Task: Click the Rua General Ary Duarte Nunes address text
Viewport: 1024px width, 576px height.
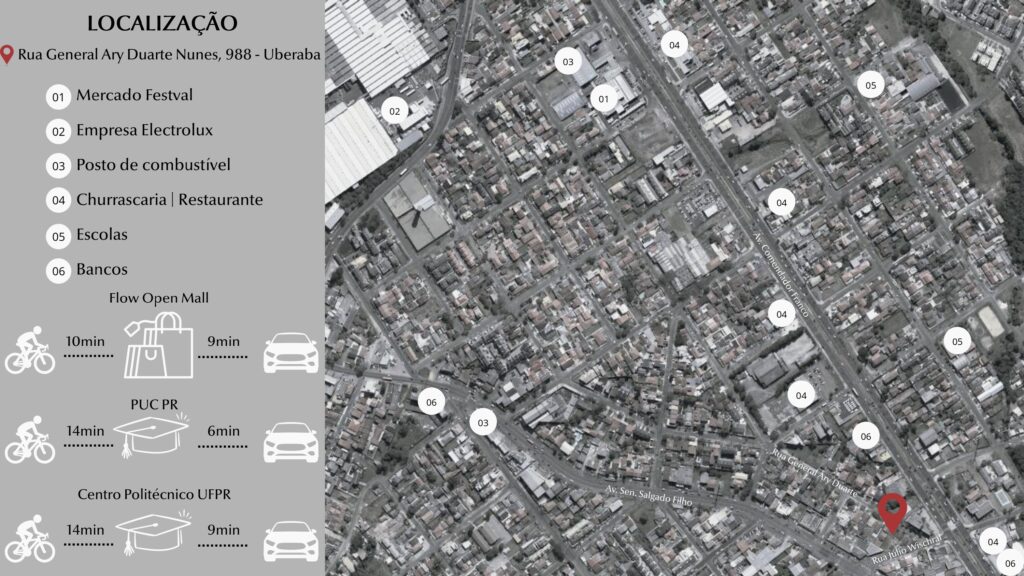Action: pyautogui.click(x=169, y=55)
